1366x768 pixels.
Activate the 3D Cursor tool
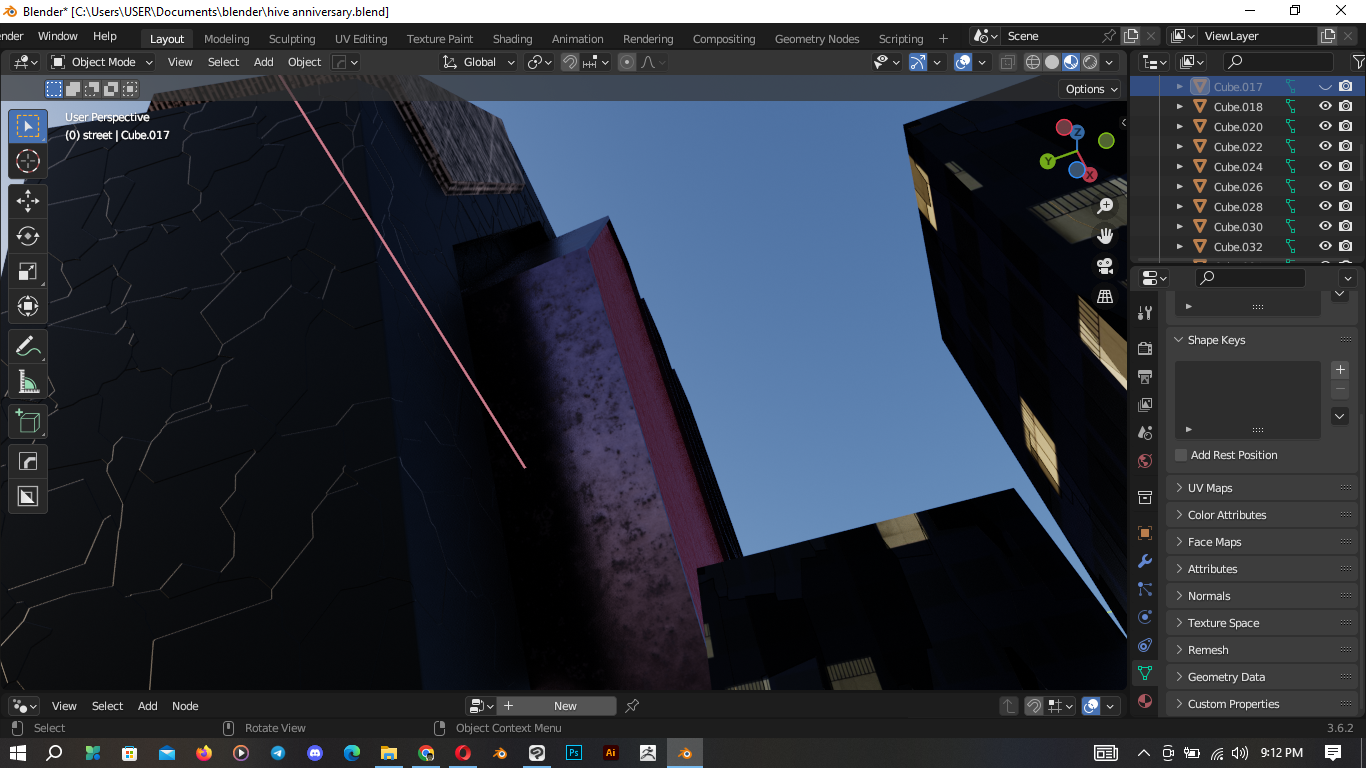28,161
